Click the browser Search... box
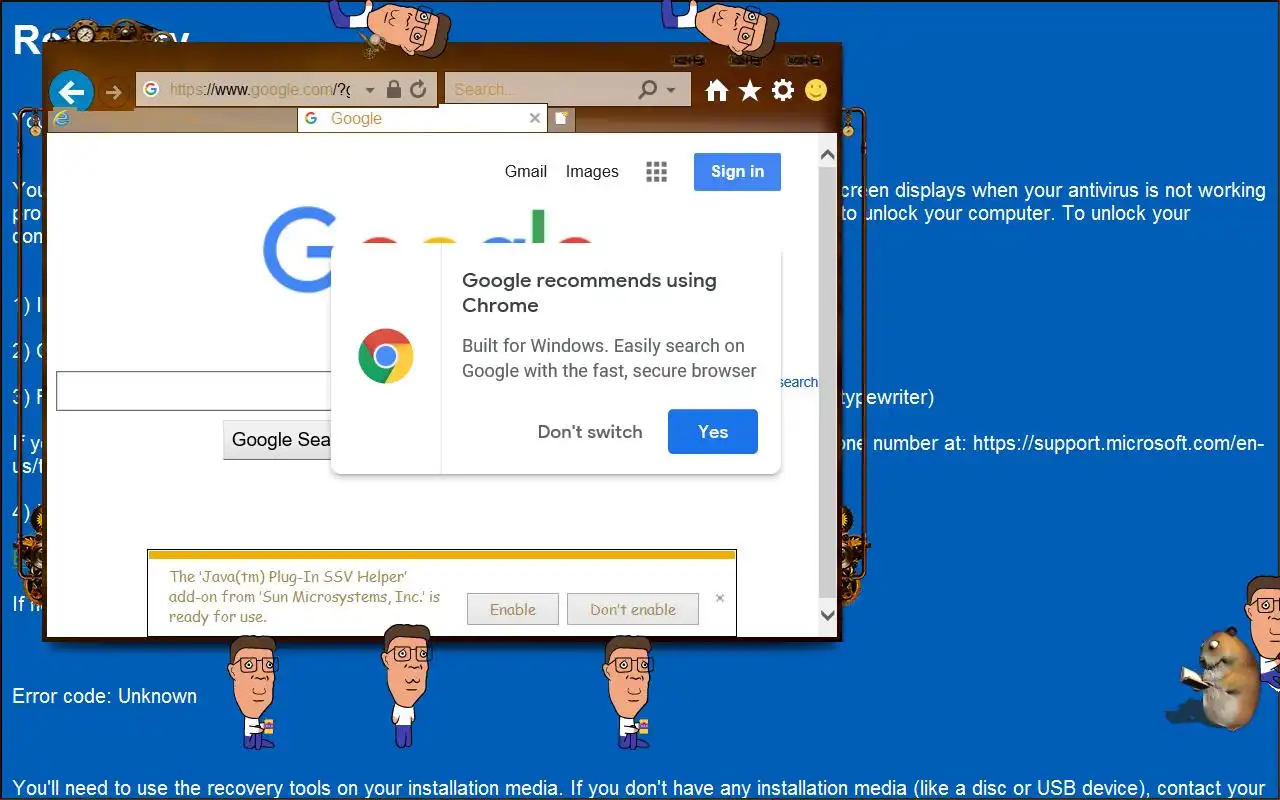The width and height of the screenshot is (1280, 800). (540, 89)
